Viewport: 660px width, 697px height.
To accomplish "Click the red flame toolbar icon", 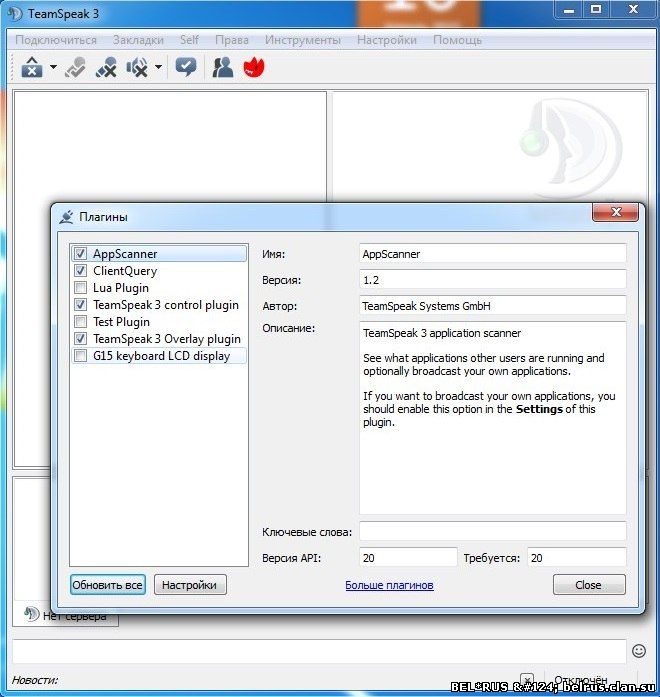I will (254, 68).
